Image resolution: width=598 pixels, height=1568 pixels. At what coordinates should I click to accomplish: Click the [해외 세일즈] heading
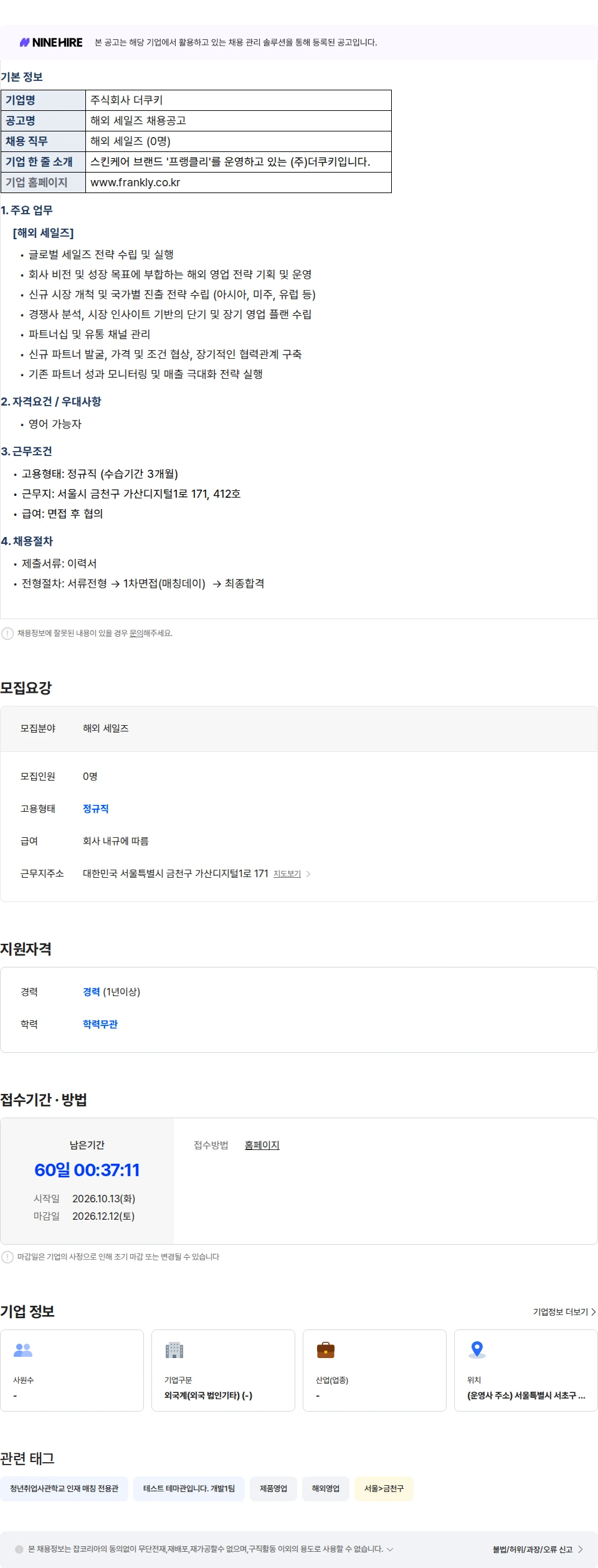tap(44, 233)
